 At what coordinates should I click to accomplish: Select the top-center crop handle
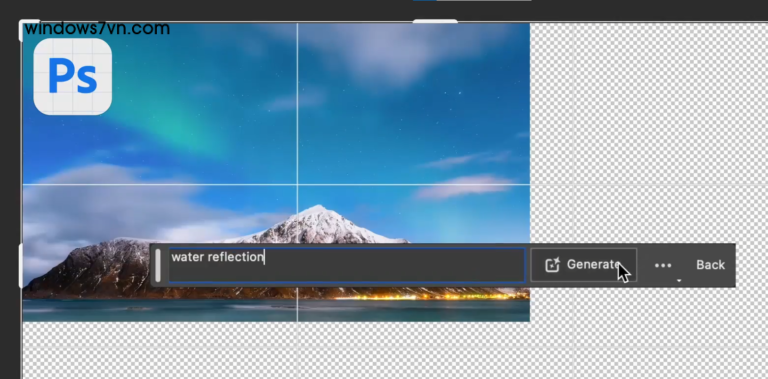435,22
